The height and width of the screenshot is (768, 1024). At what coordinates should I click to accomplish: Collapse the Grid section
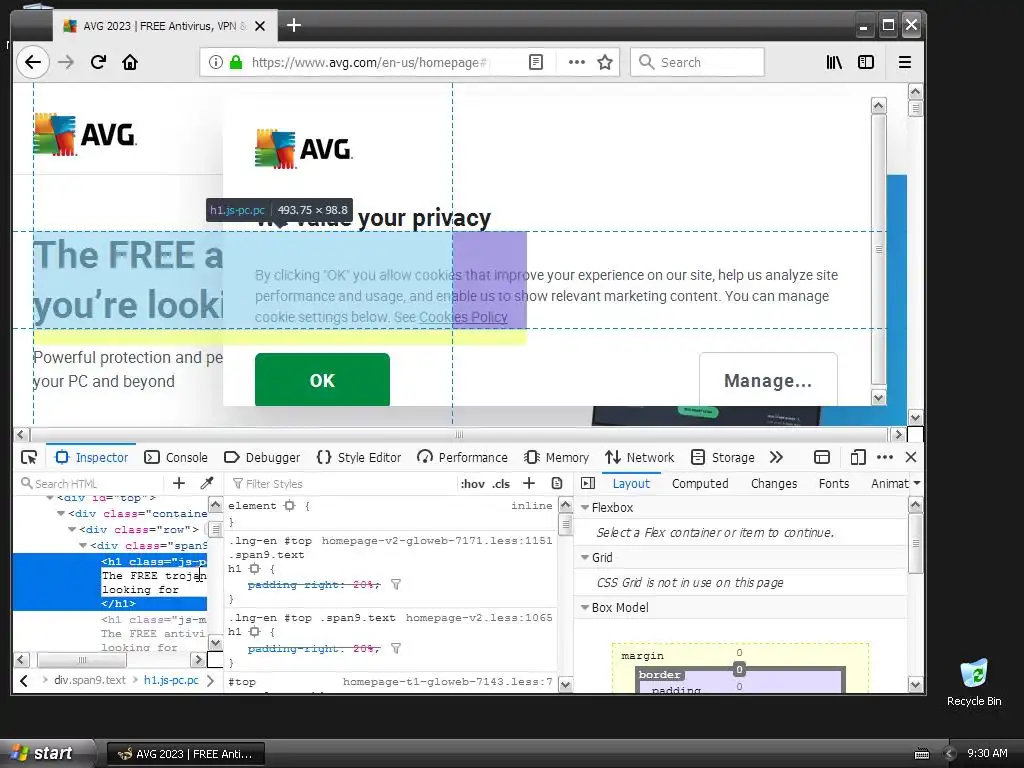pos(585,557)
